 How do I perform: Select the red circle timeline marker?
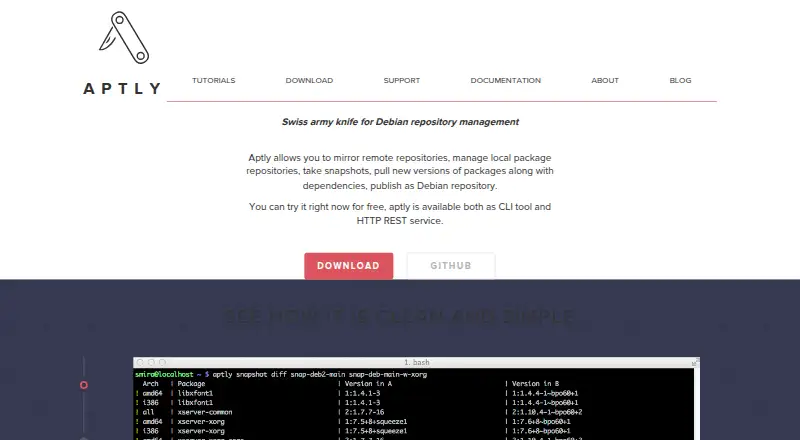click(84, 385)
